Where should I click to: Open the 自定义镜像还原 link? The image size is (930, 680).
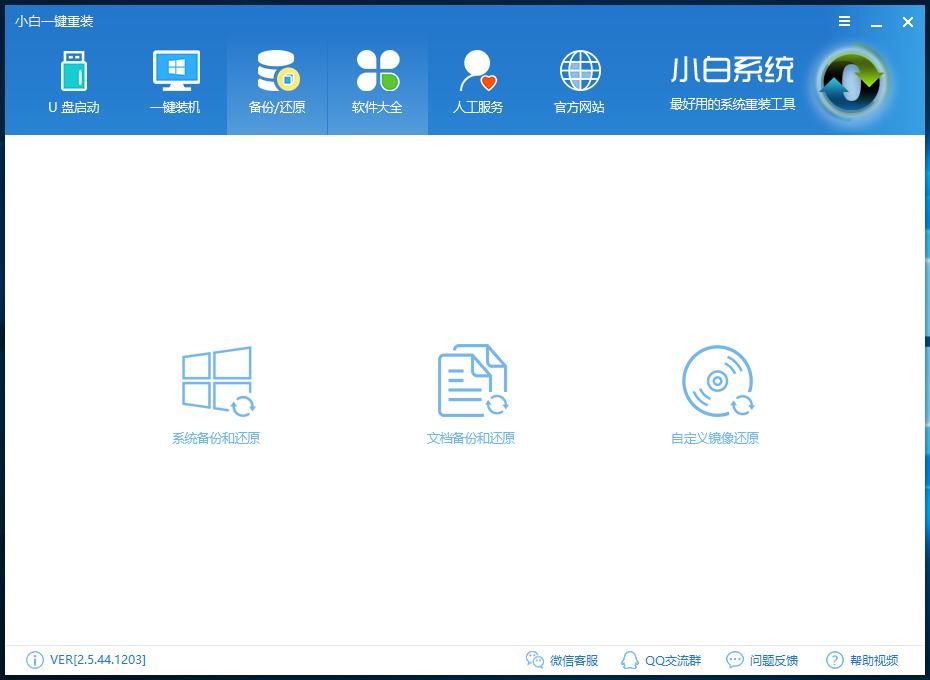click(x=715, y=438)
